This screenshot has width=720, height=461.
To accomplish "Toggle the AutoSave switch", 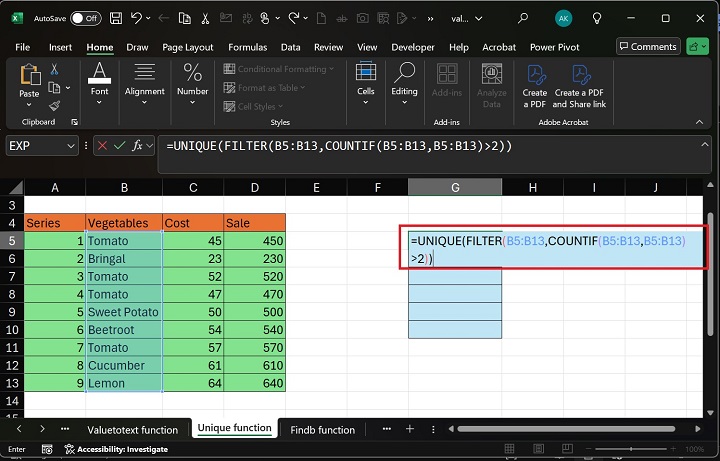I will click(x=85, y=18).
